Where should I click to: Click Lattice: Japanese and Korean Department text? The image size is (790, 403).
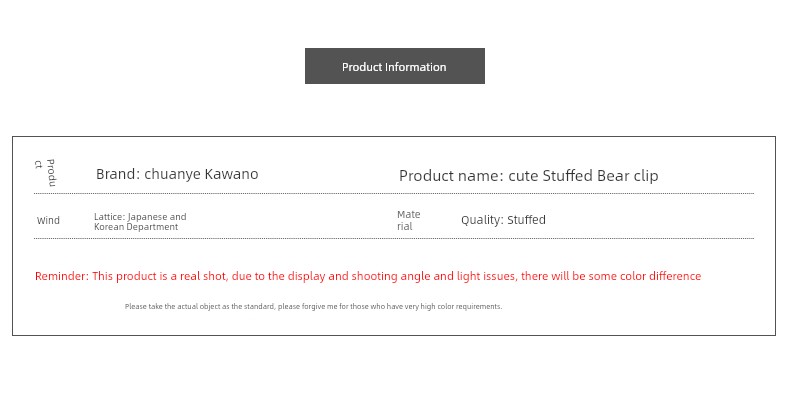(140, 222)
